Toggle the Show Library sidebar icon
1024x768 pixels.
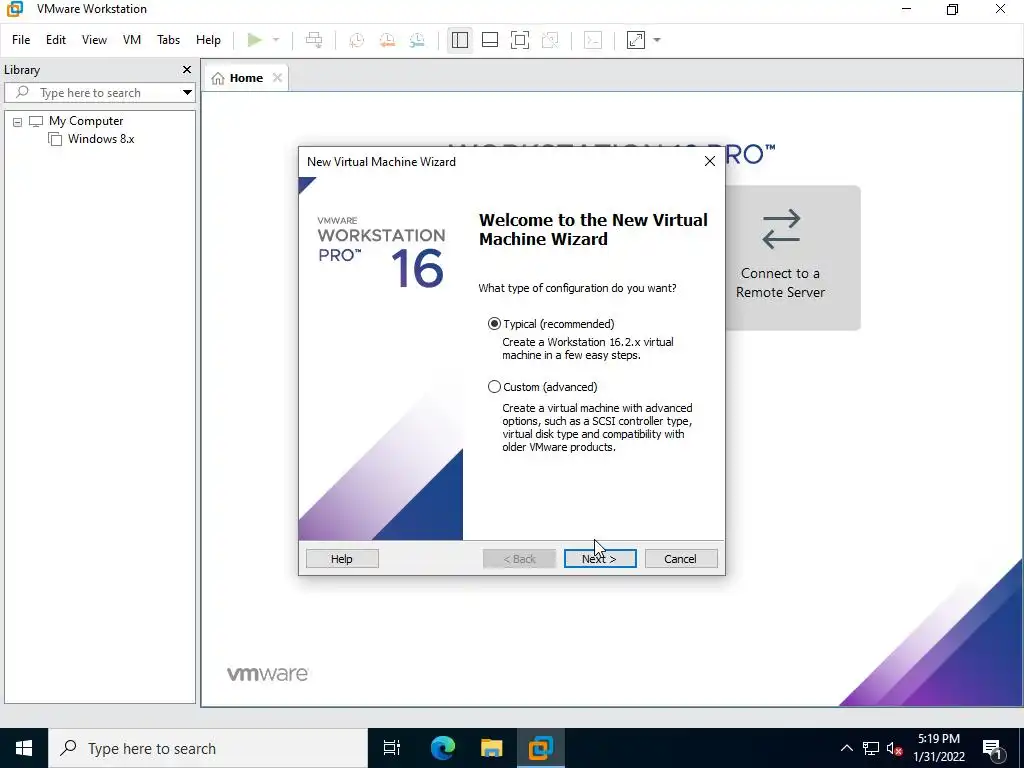pos(460,40)
